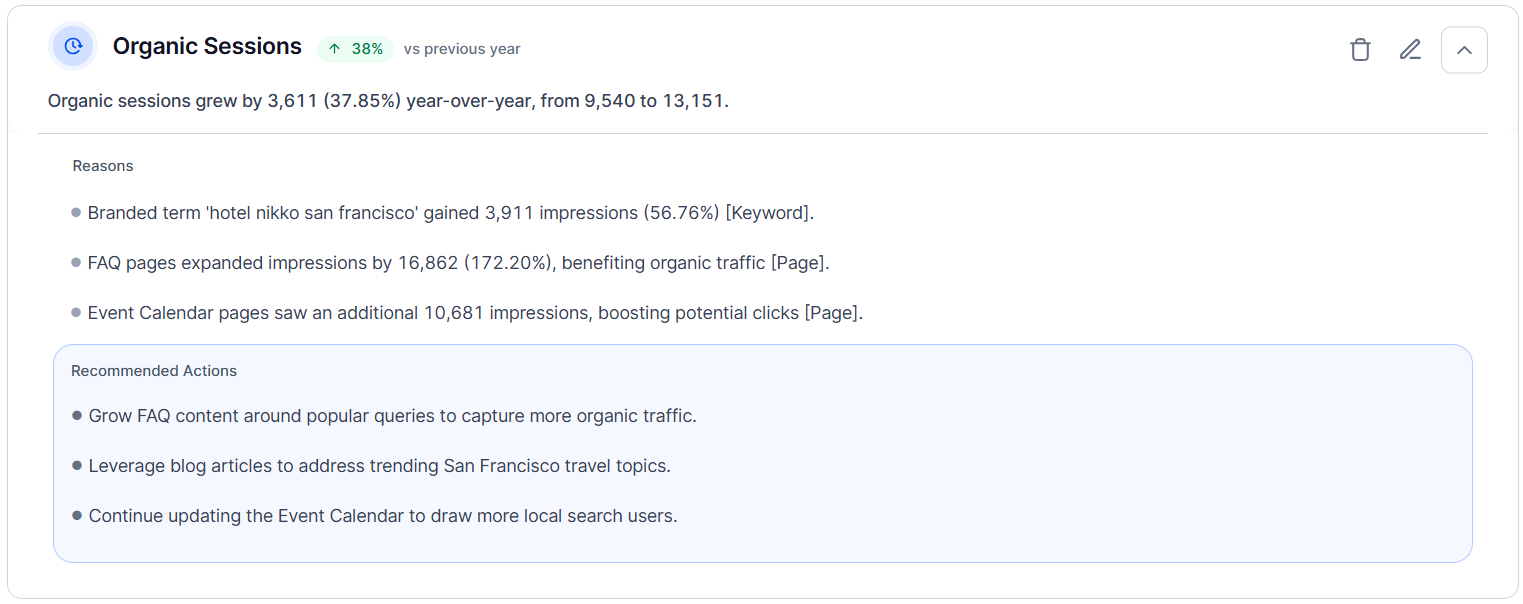Select the 'hotel nikko san francisco' reason
This screenshot has width=1523, height=604.
click(451, 213)
